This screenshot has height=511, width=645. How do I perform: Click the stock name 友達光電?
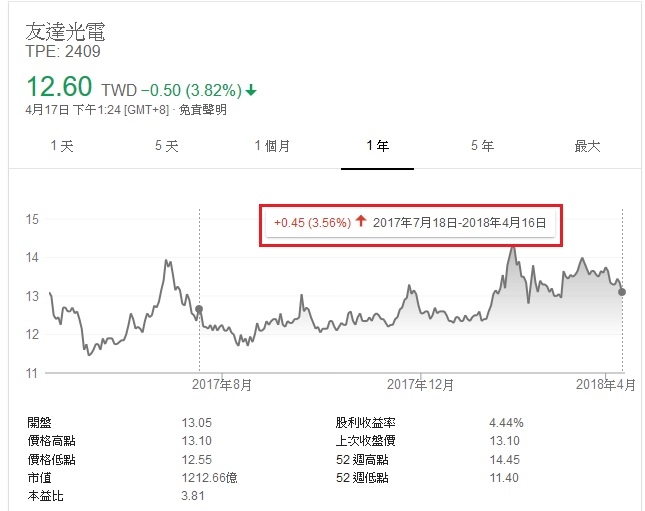pos(65,31)
